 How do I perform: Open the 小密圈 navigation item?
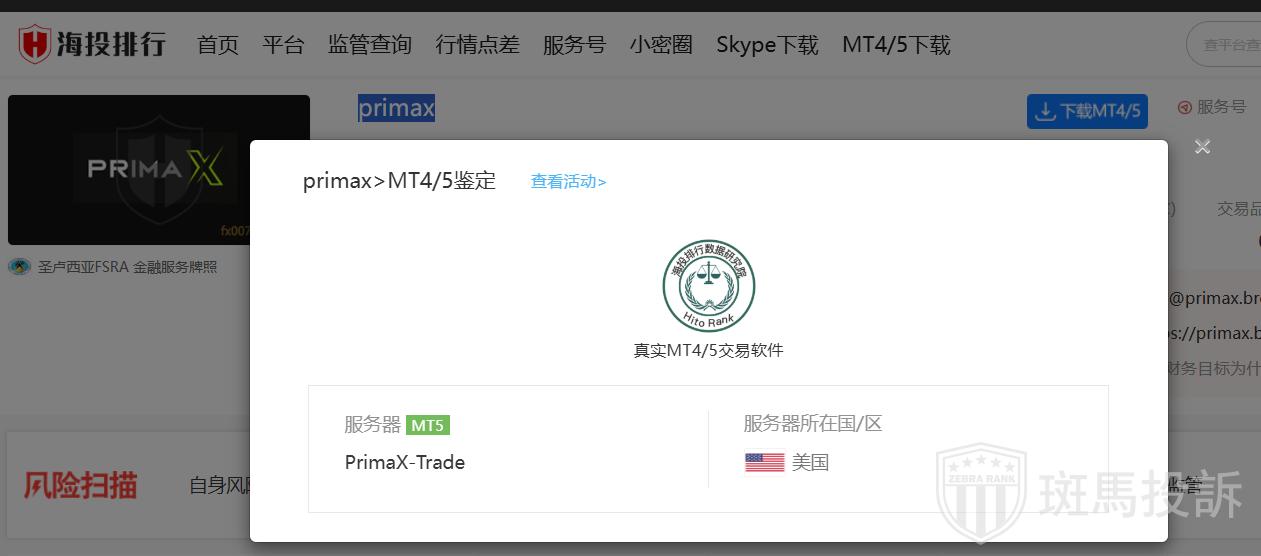(661, 45)
